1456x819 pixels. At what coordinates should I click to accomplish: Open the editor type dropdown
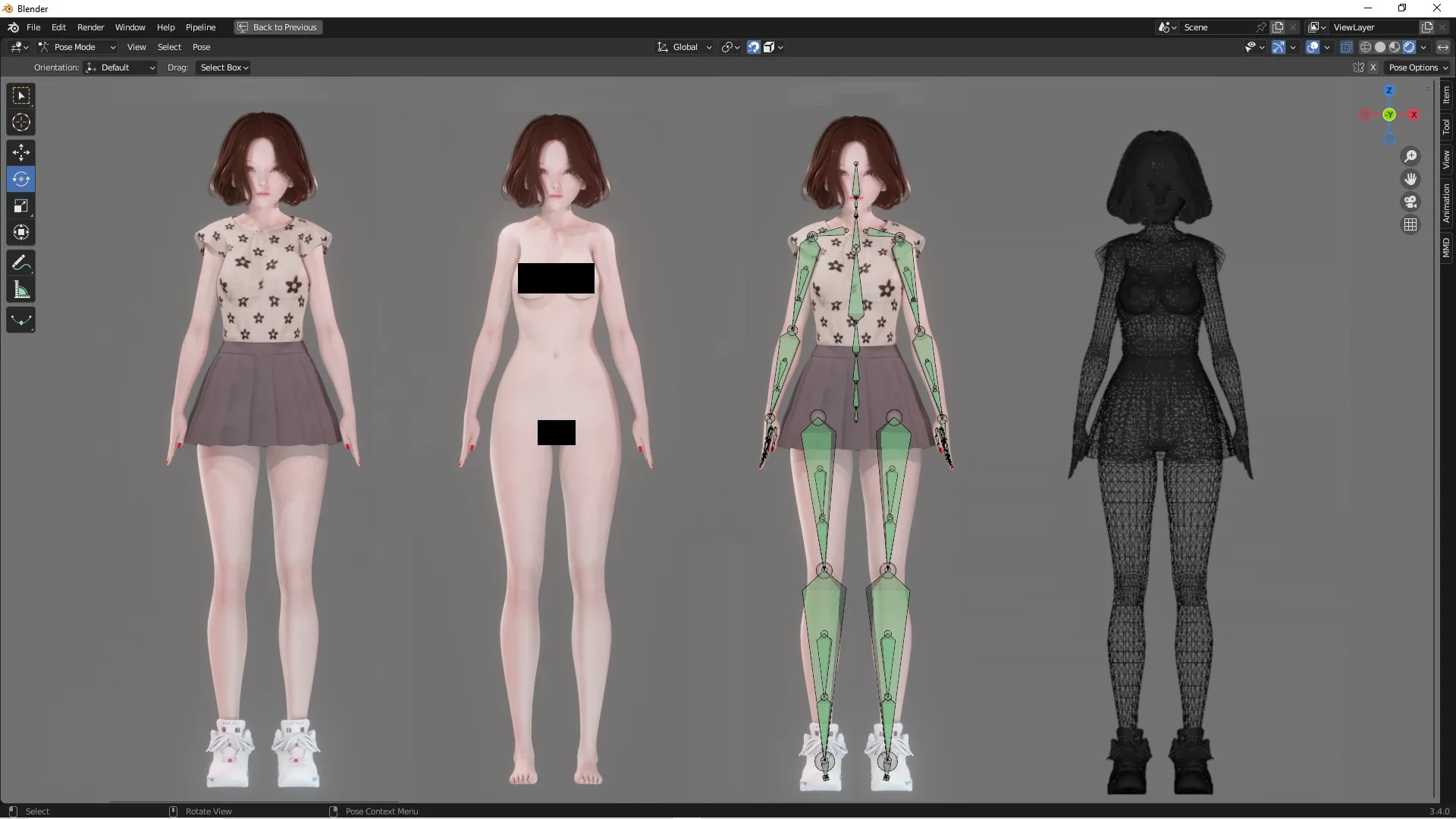pos(20,47)
